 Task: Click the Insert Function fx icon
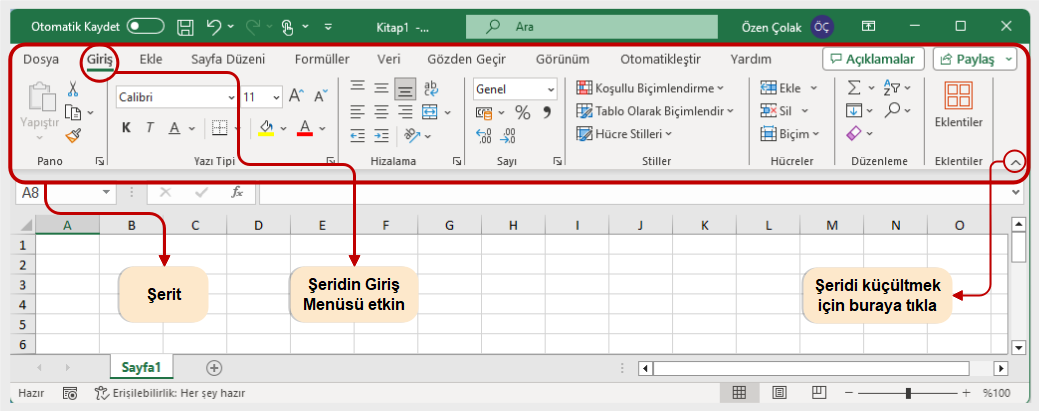(x=237, y=192)
